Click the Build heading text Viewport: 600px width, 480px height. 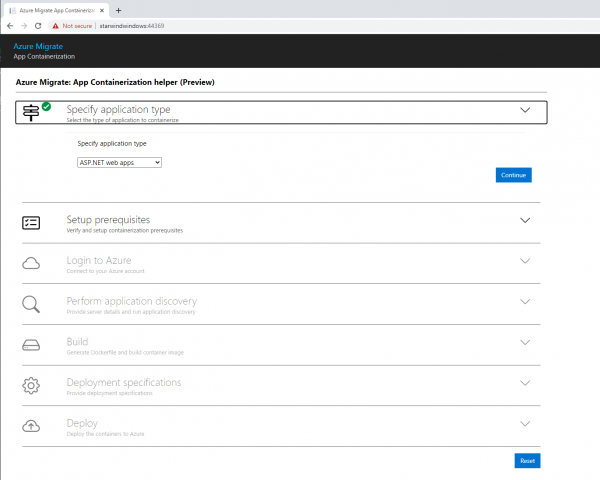click(x=77, y=341)
